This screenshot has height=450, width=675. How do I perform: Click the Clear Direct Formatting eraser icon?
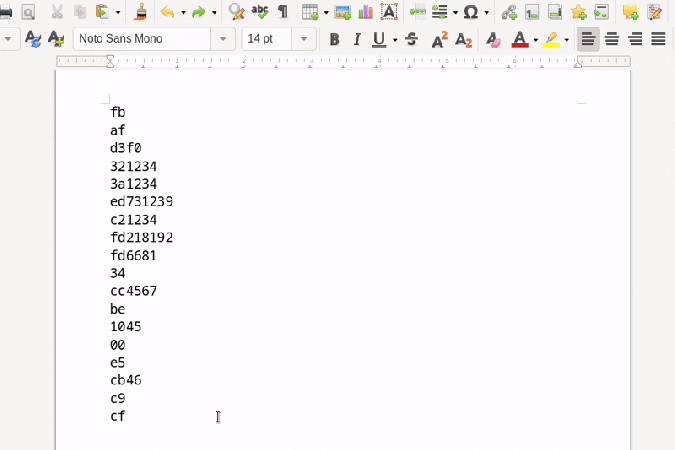click(x=493, y=40)
